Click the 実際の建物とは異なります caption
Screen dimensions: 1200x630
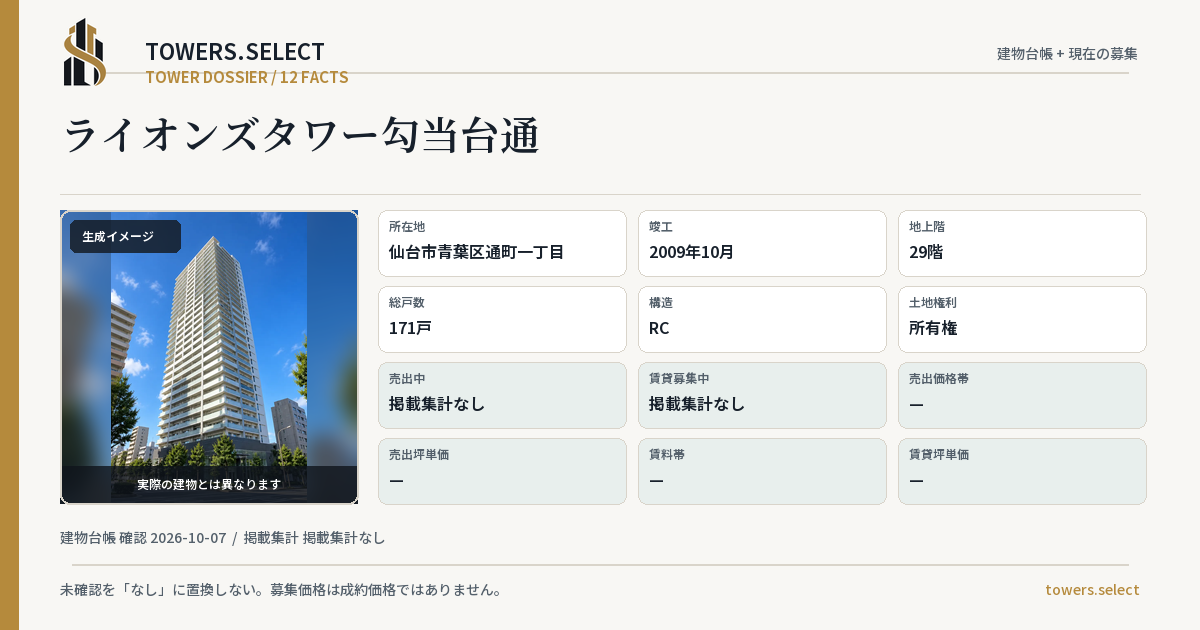tap(209, 484)
